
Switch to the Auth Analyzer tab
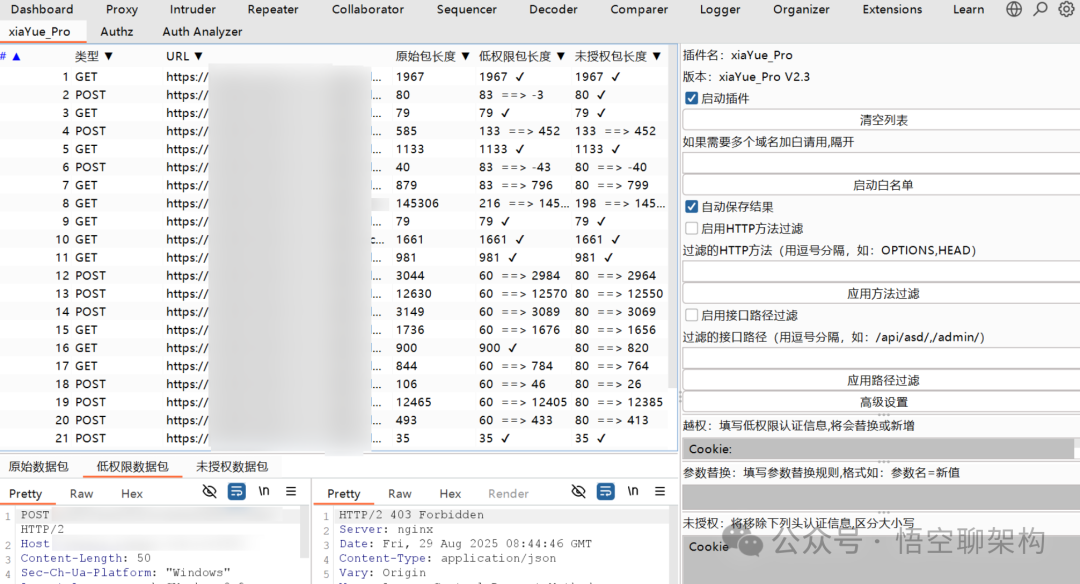point(202,31)
